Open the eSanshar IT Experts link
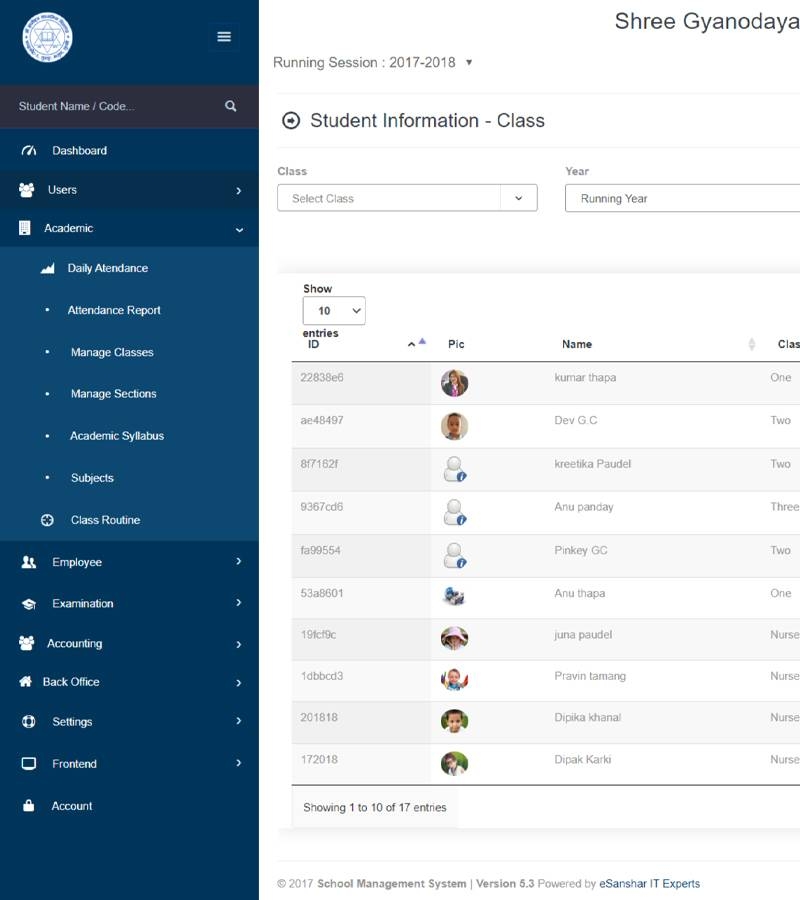The image size is (800, 900). click(x=649, y=884)
